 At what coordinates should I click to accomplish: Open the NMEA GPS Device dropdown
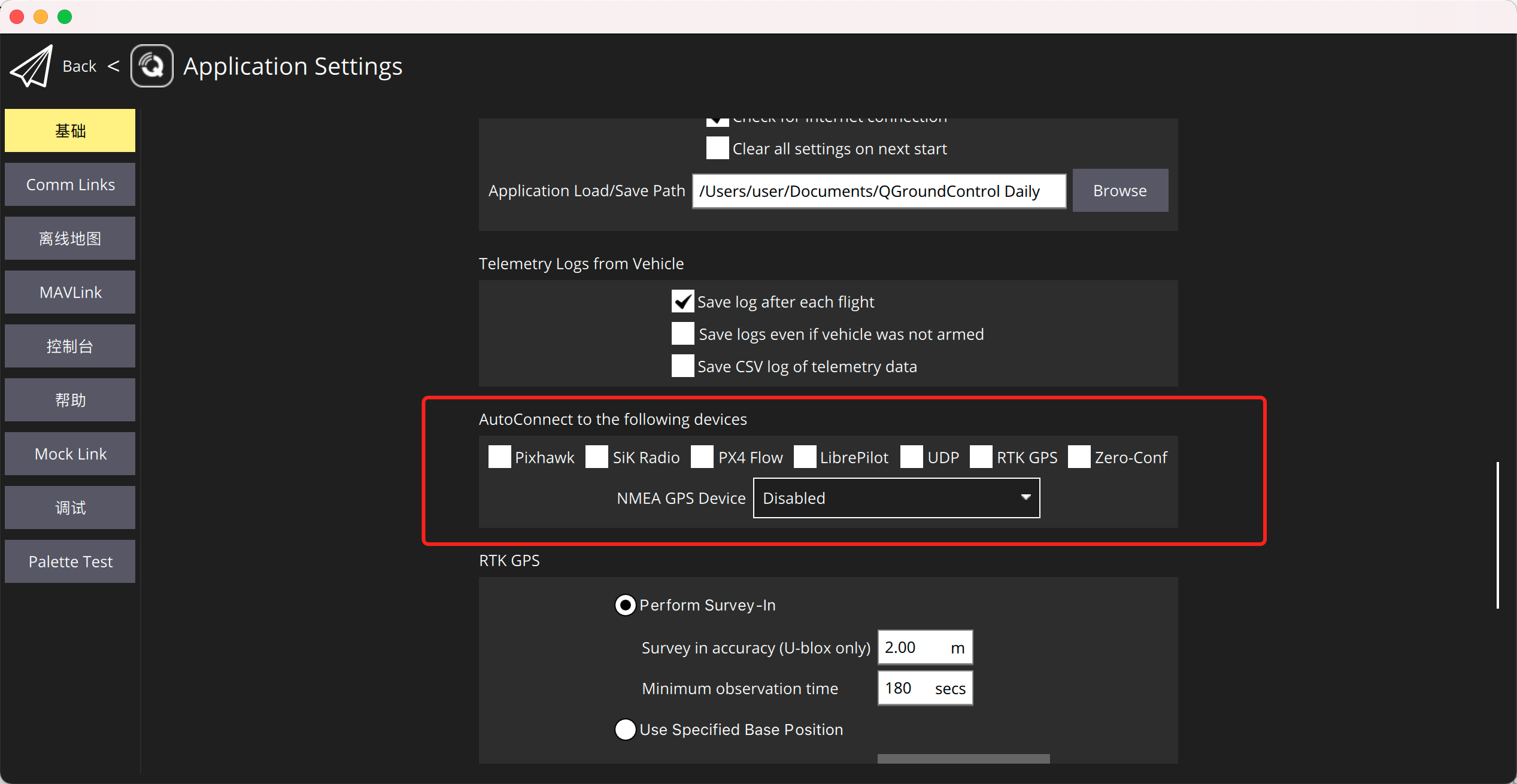click(x=896, y=498)
